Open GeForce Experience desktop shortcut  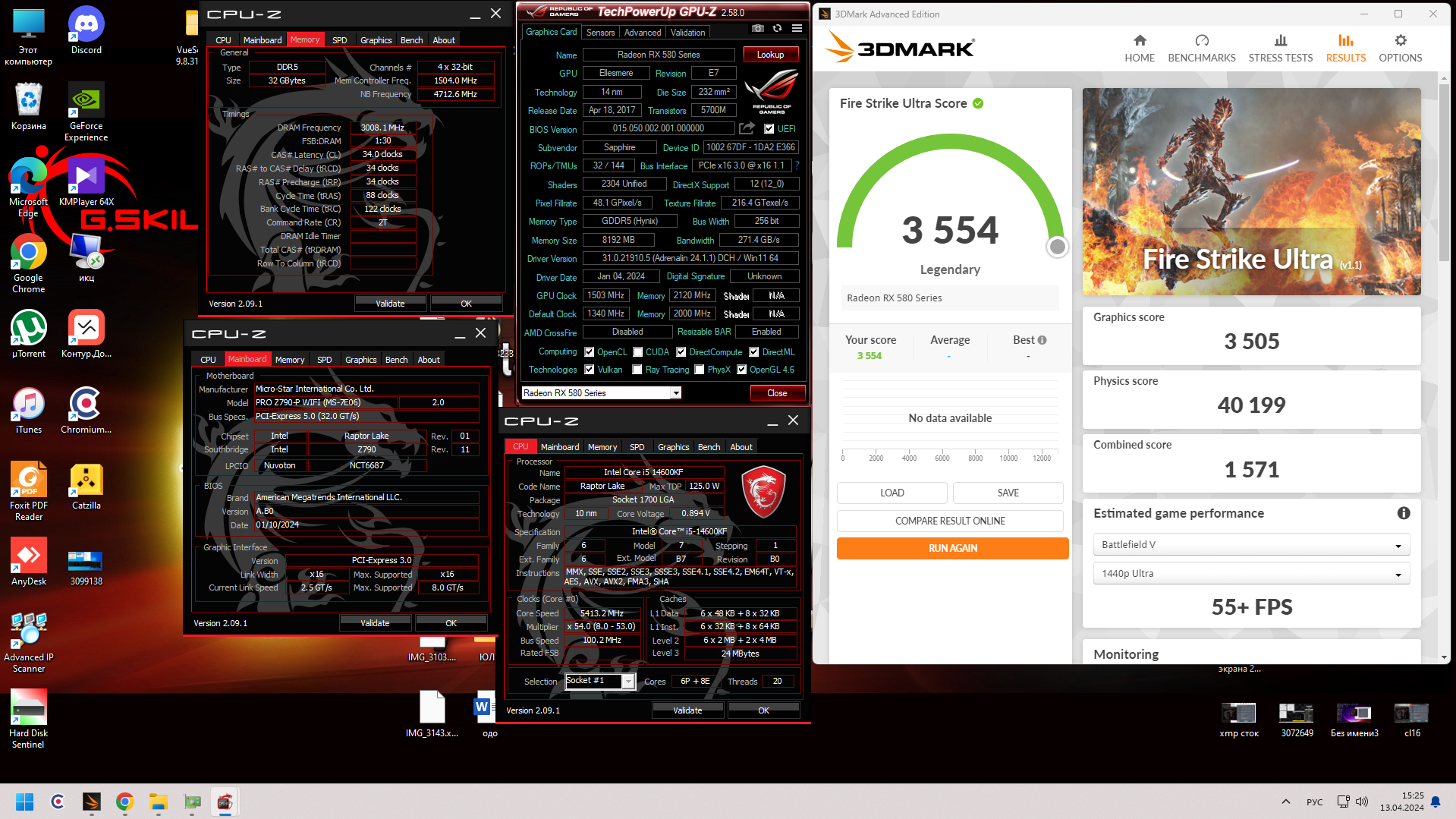click(86, 112)
